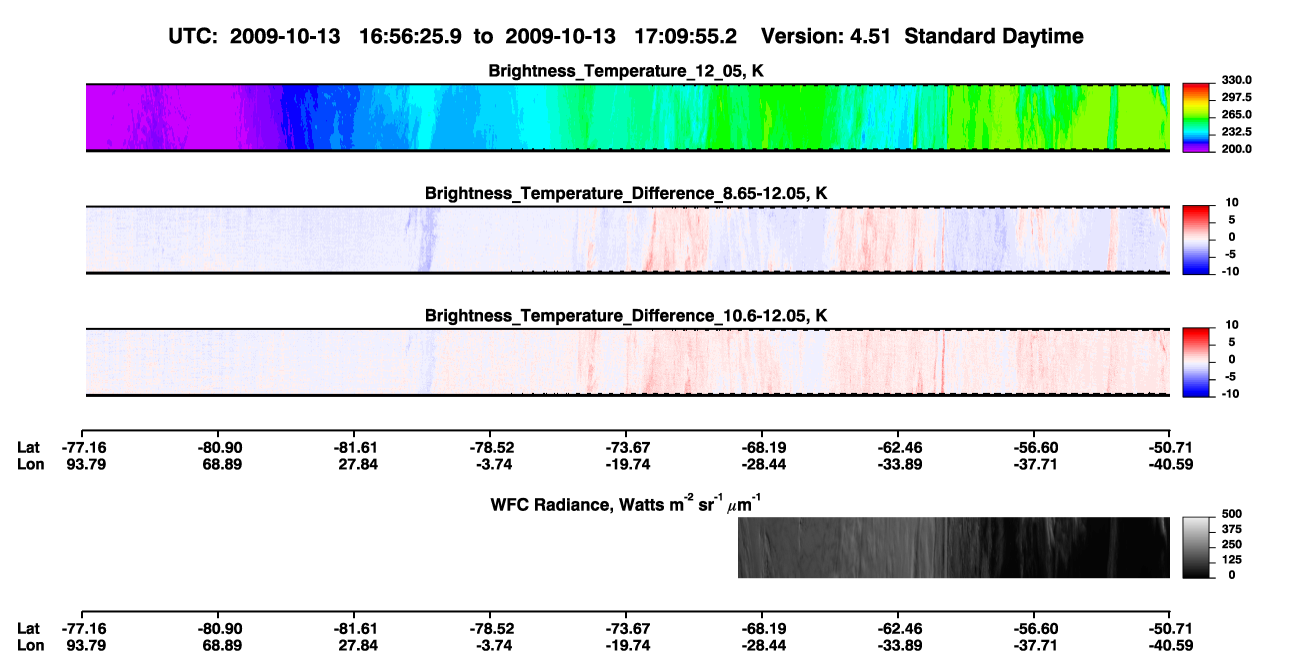The height and width of the screenshot is (667, 1300).
Task: Click lower axis tick label -73.67 latitude
Action: pos(624,629)
